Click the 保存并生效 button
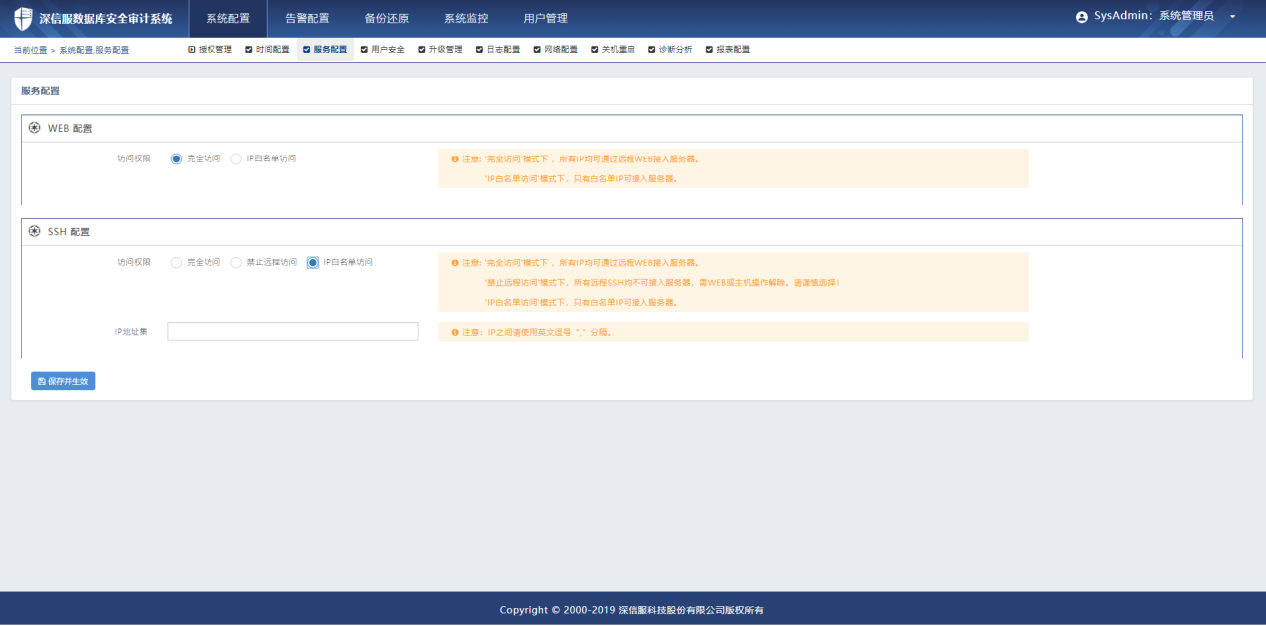The height and width of the screenshot is (626, 1266). (x=63, y=381)
